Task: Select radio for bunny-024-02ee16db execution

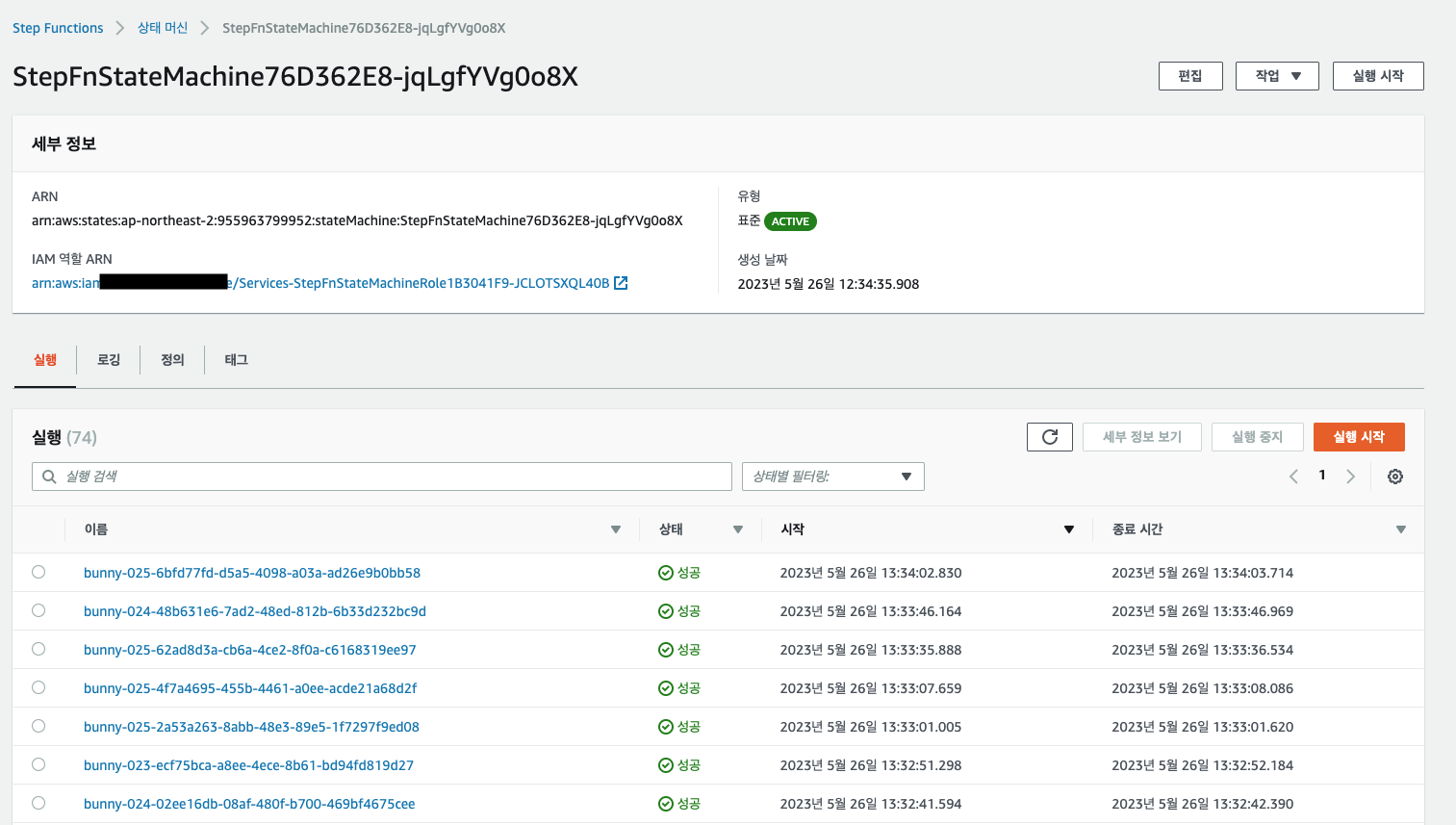Action: click(x=38, y=803)
